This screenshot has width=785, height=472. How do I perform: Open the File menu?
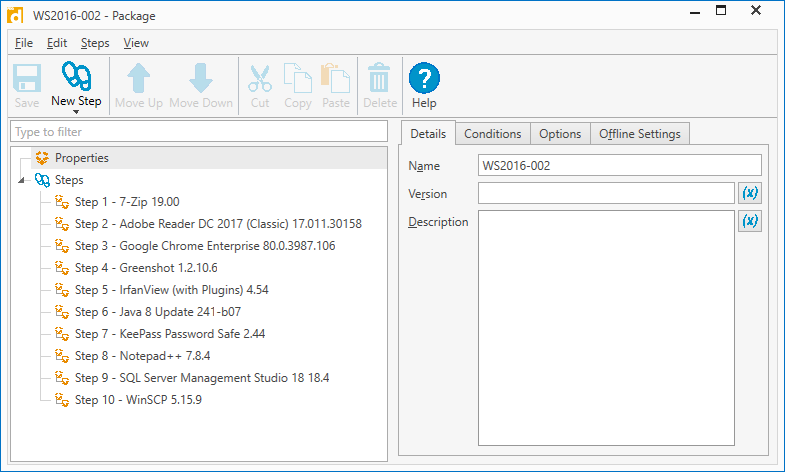pos(24,43)
